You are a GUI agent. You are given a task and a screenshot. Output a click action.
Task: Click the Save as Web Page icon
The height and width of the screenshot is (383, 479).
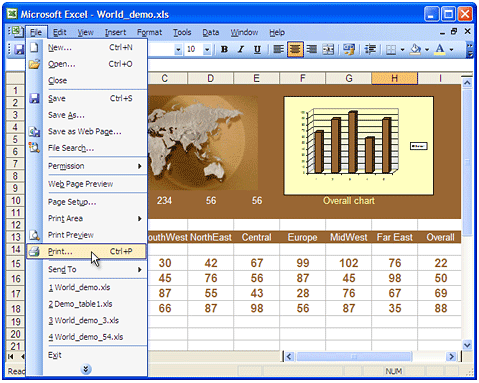34,132
